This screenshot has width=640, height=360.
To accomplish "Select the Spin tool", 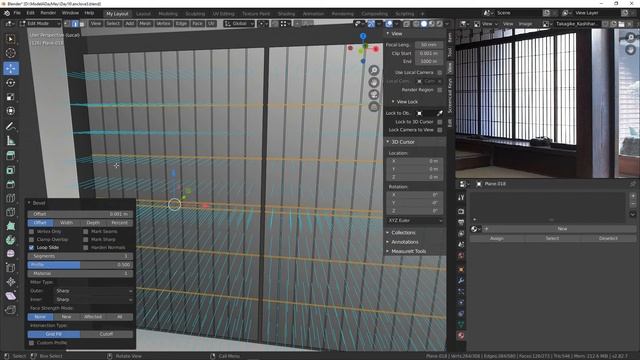I will pos(11,240).
